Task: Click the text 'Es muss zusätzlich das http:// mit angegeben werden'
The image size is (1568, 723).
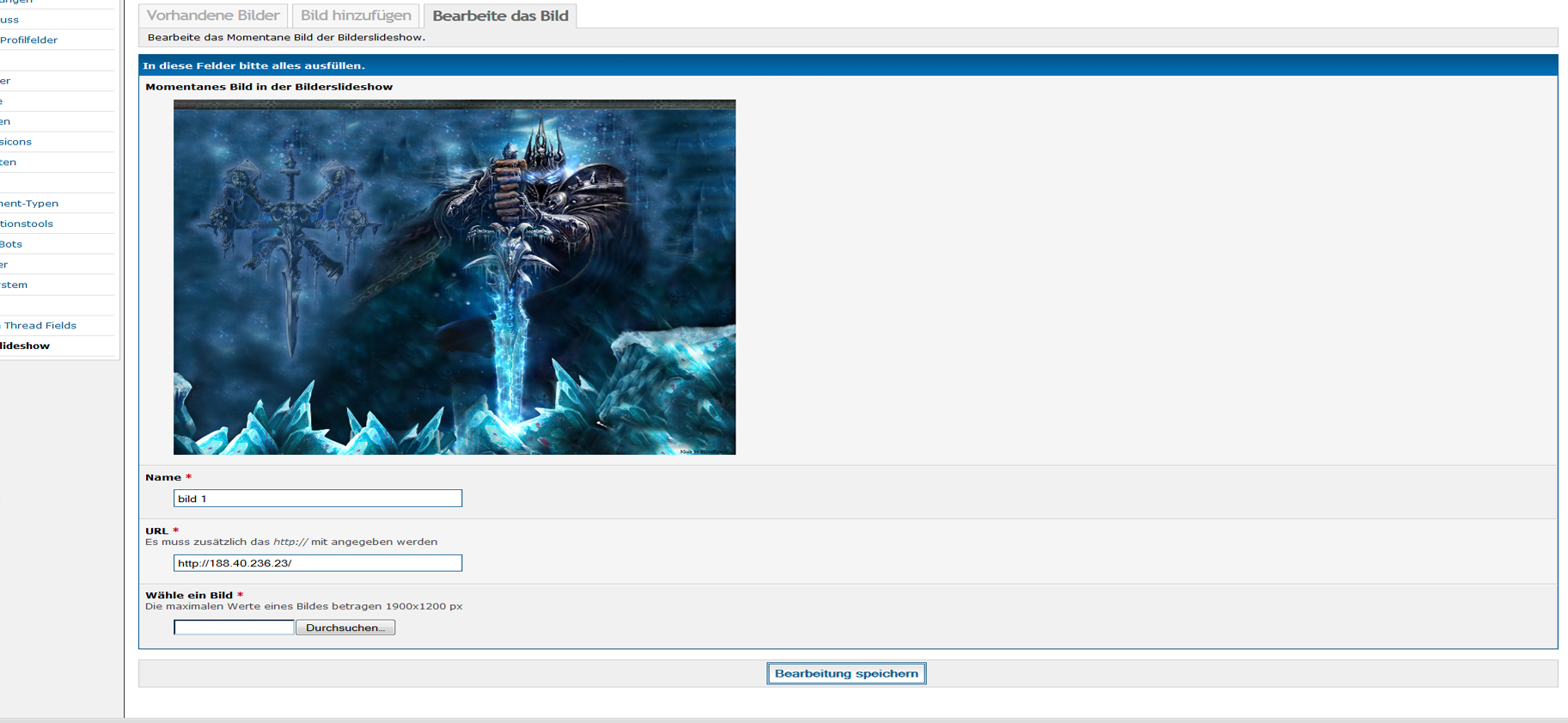Action: click(x=291, y=542)
